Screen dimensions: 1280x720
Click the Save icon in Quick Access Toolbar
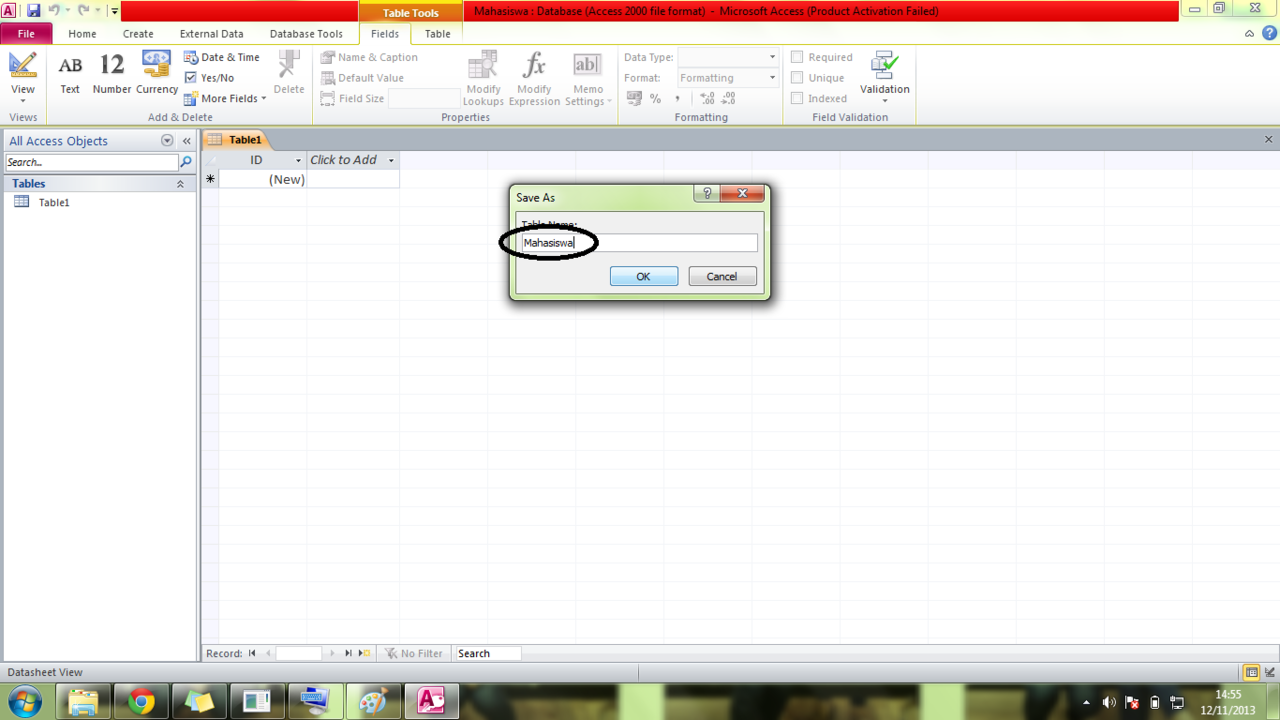click(34, 11)
